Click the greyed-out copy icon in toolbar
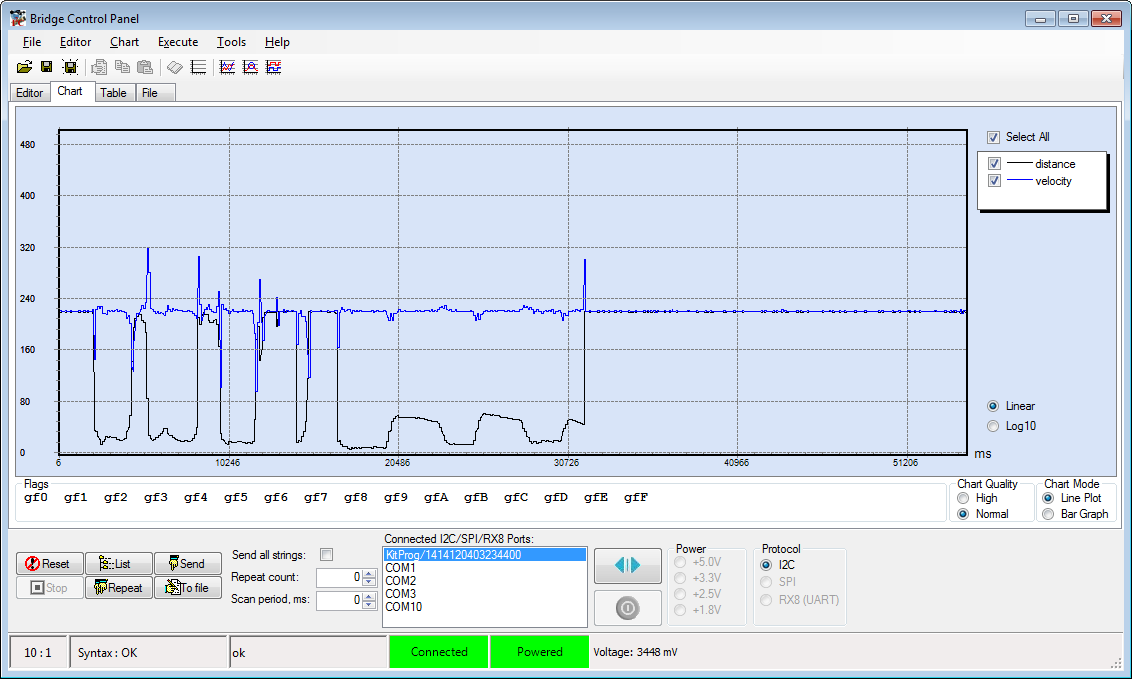 pos(123,67)
